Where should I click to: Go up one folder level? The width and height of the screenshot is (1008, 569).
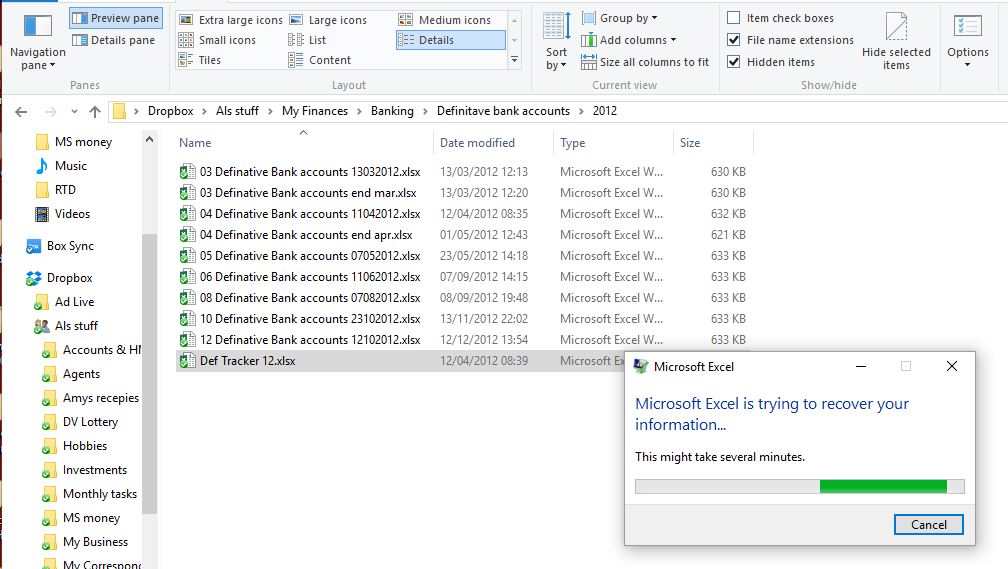click(x=95, y=112)
